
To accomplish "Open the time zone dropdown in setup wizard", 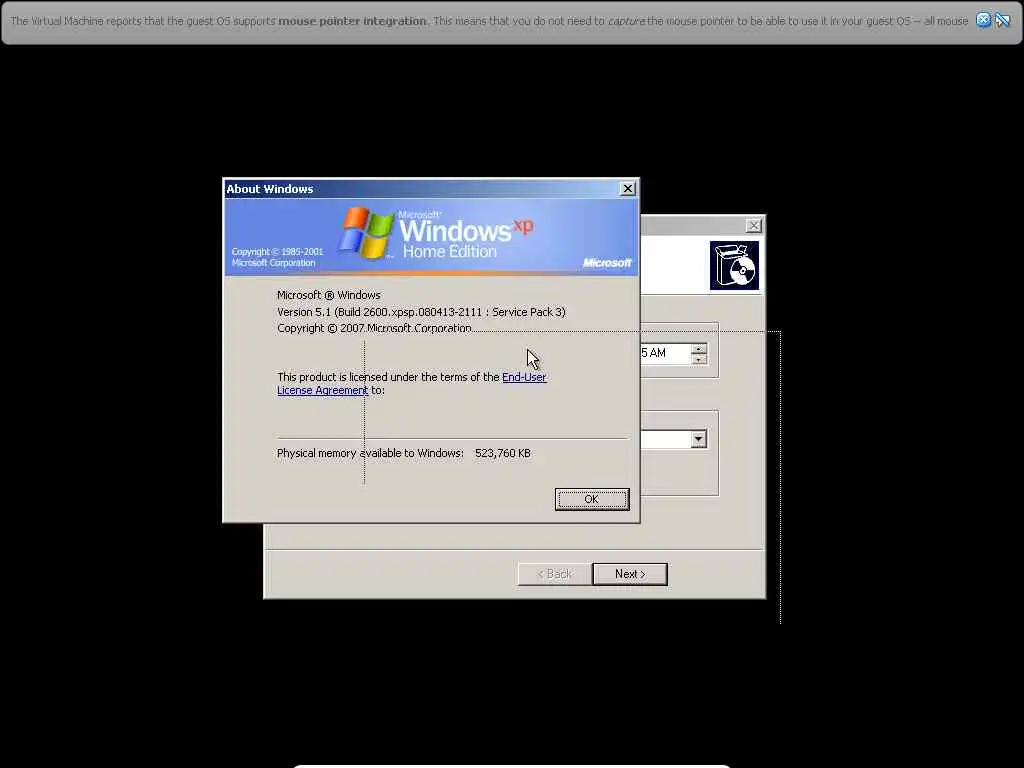I will pyautogui.click(x=699, y=439).
